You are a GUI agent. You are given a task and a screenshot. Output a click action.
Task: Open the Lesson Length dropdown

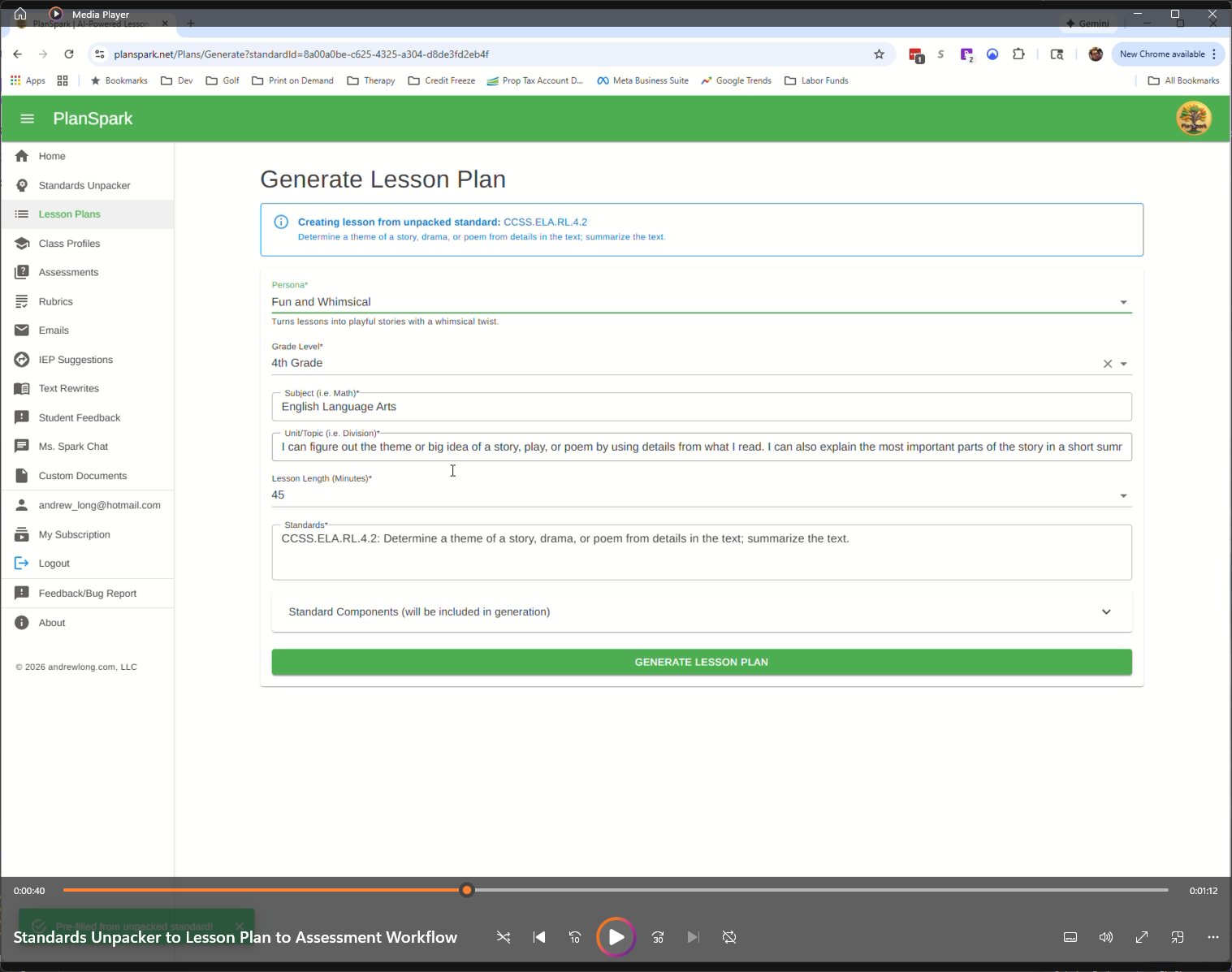pos(1124,495)
